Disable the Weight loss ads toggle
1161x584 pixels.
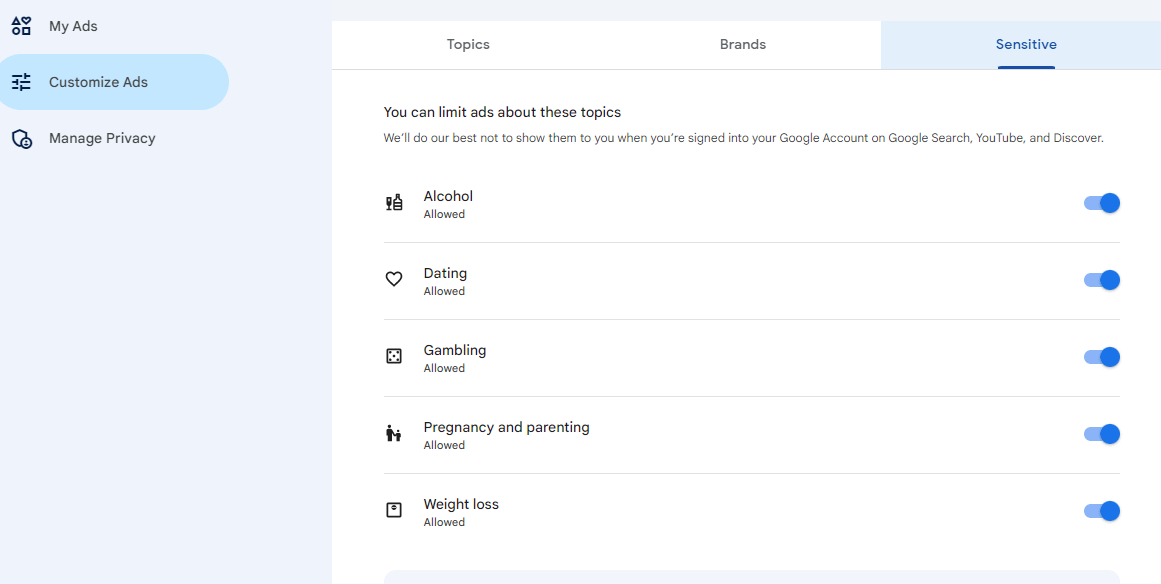point(1102,511)
